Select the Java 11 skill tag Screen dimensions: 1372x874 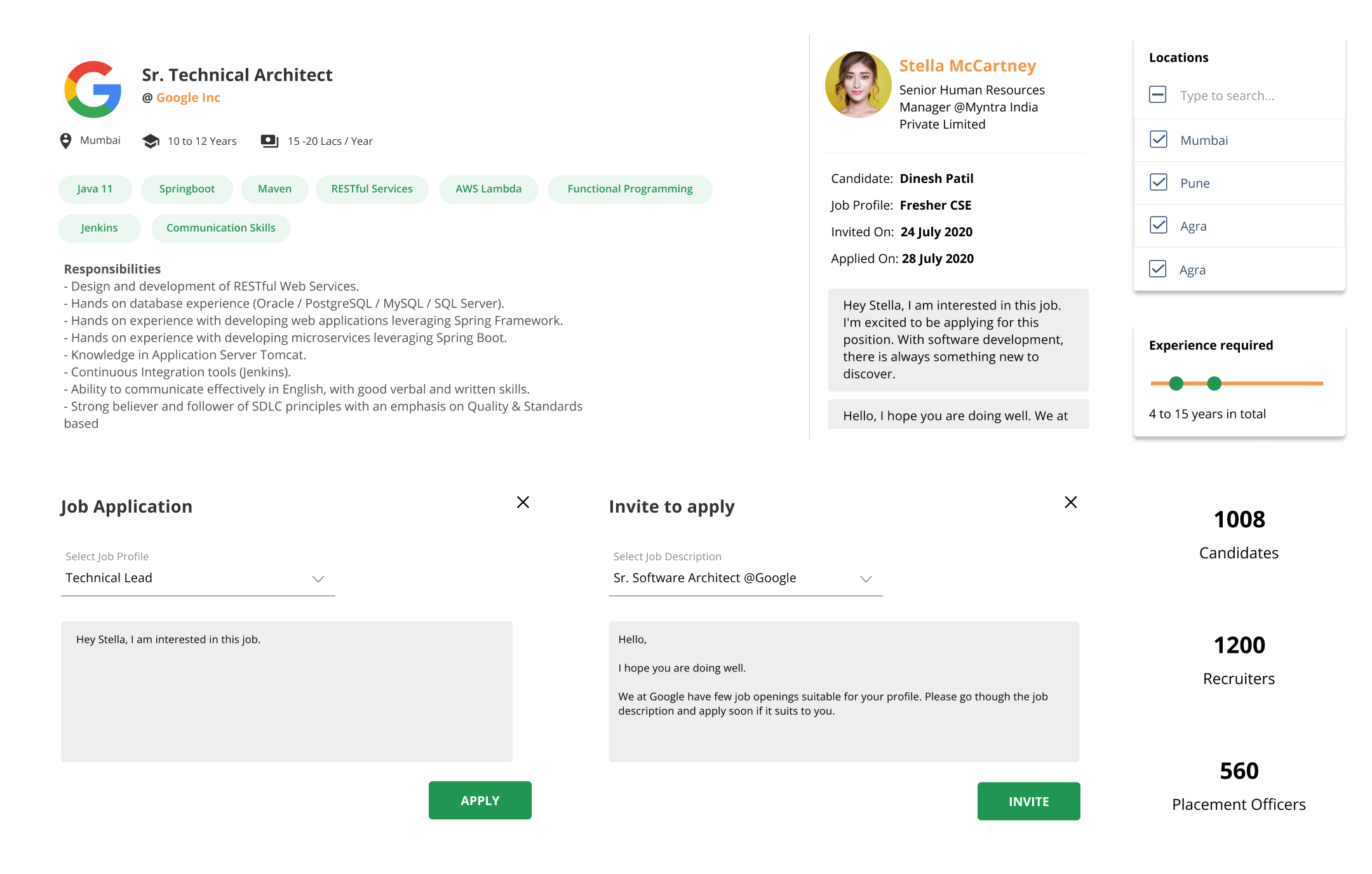[x=95, y=189]
